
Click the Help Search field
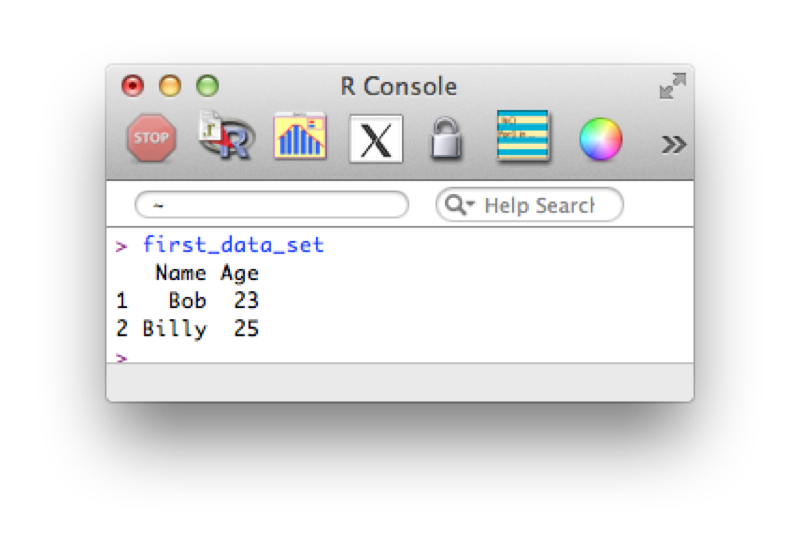530,205
